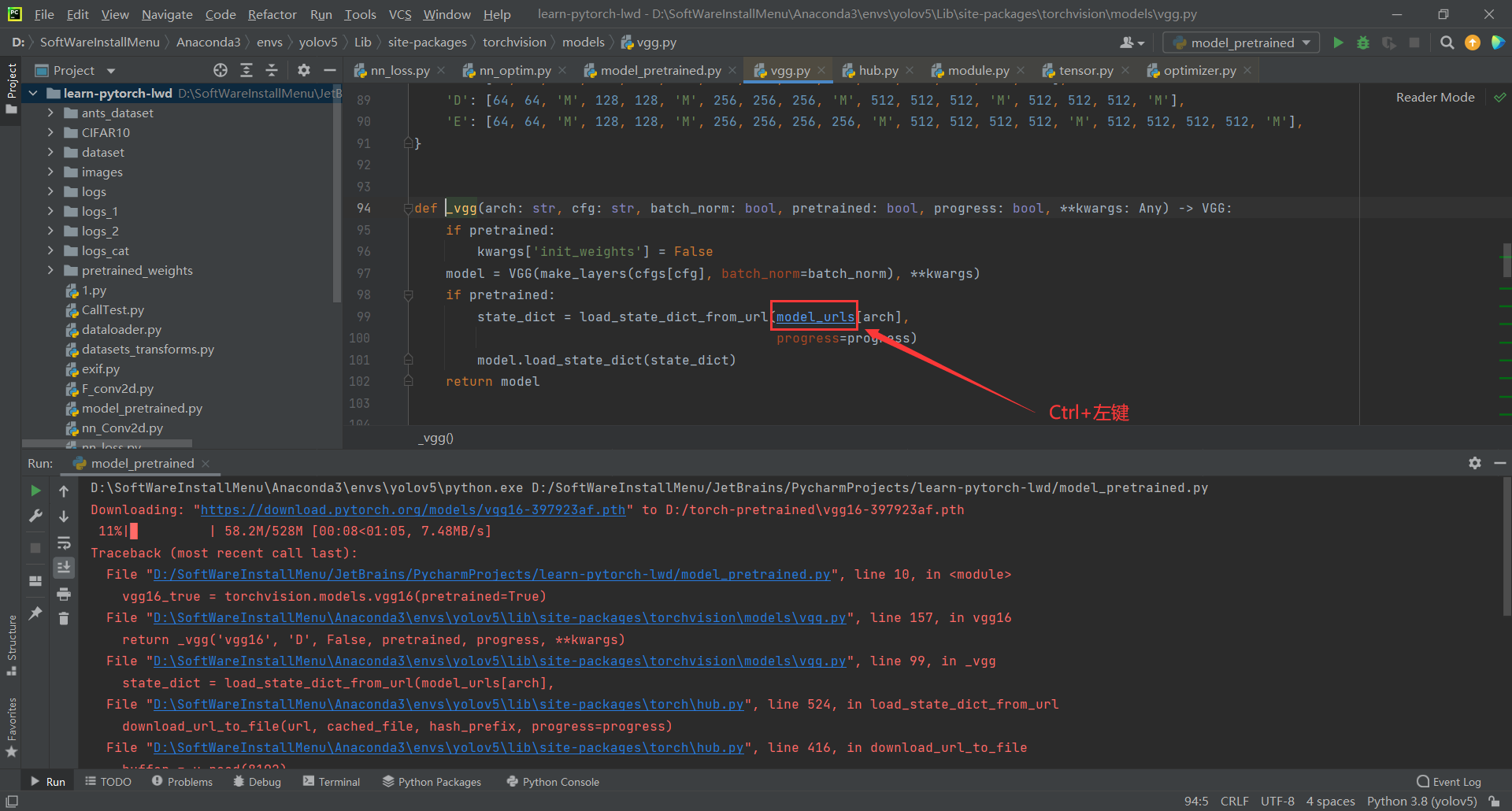This screenshot has height=811, width=1512.
Task: Click Restore Layout icon in Run panel
Action: pyautogui.click(x=35, y=581)
